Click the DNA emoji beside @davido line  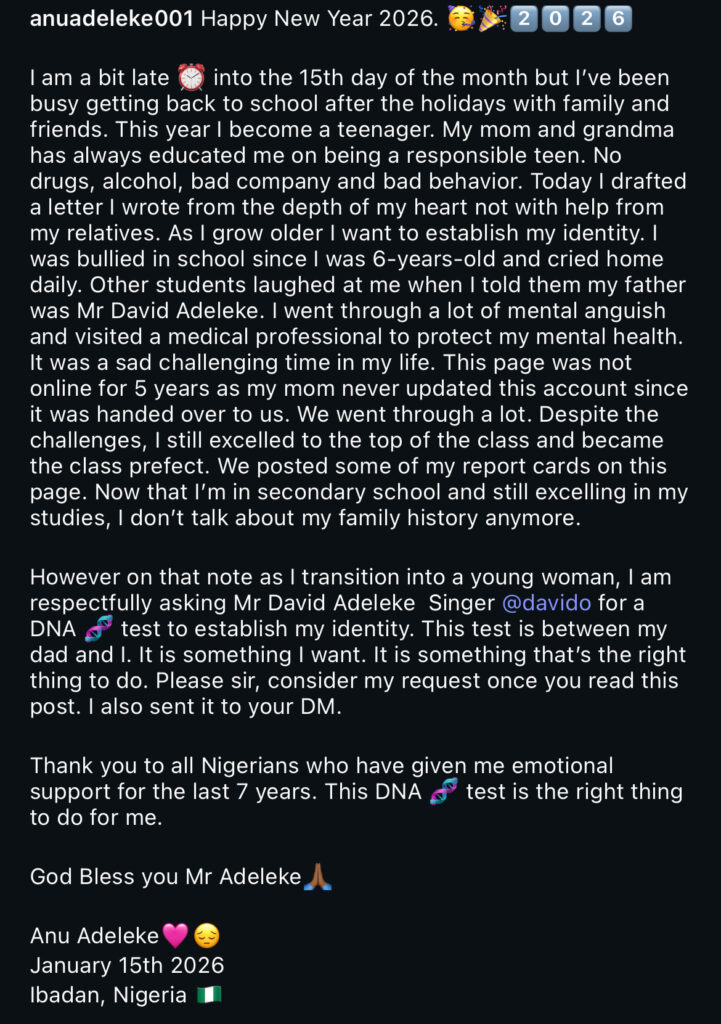click(x=99, y=630)
